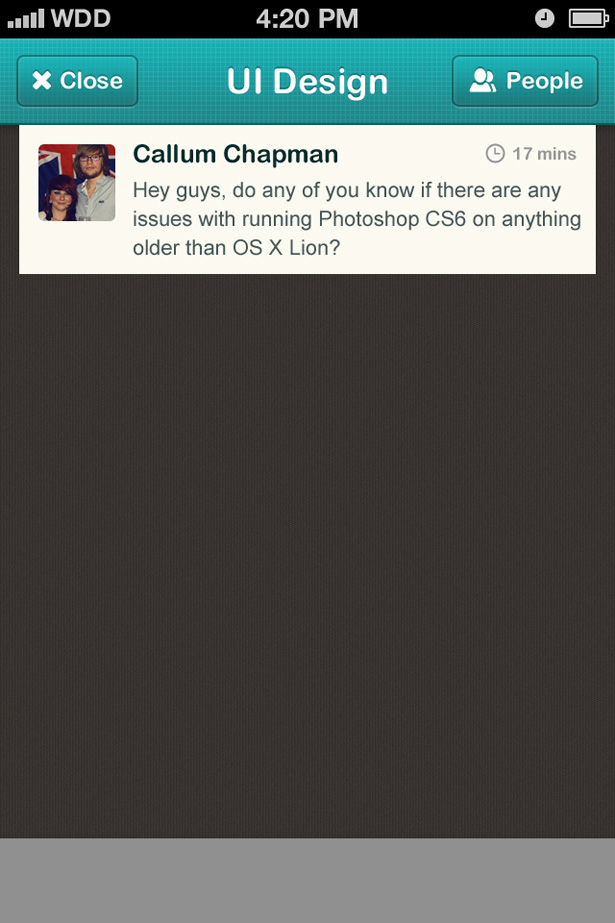Tap the battery indicator icon
Screen dimensions: 615x923
click(588, 19)
